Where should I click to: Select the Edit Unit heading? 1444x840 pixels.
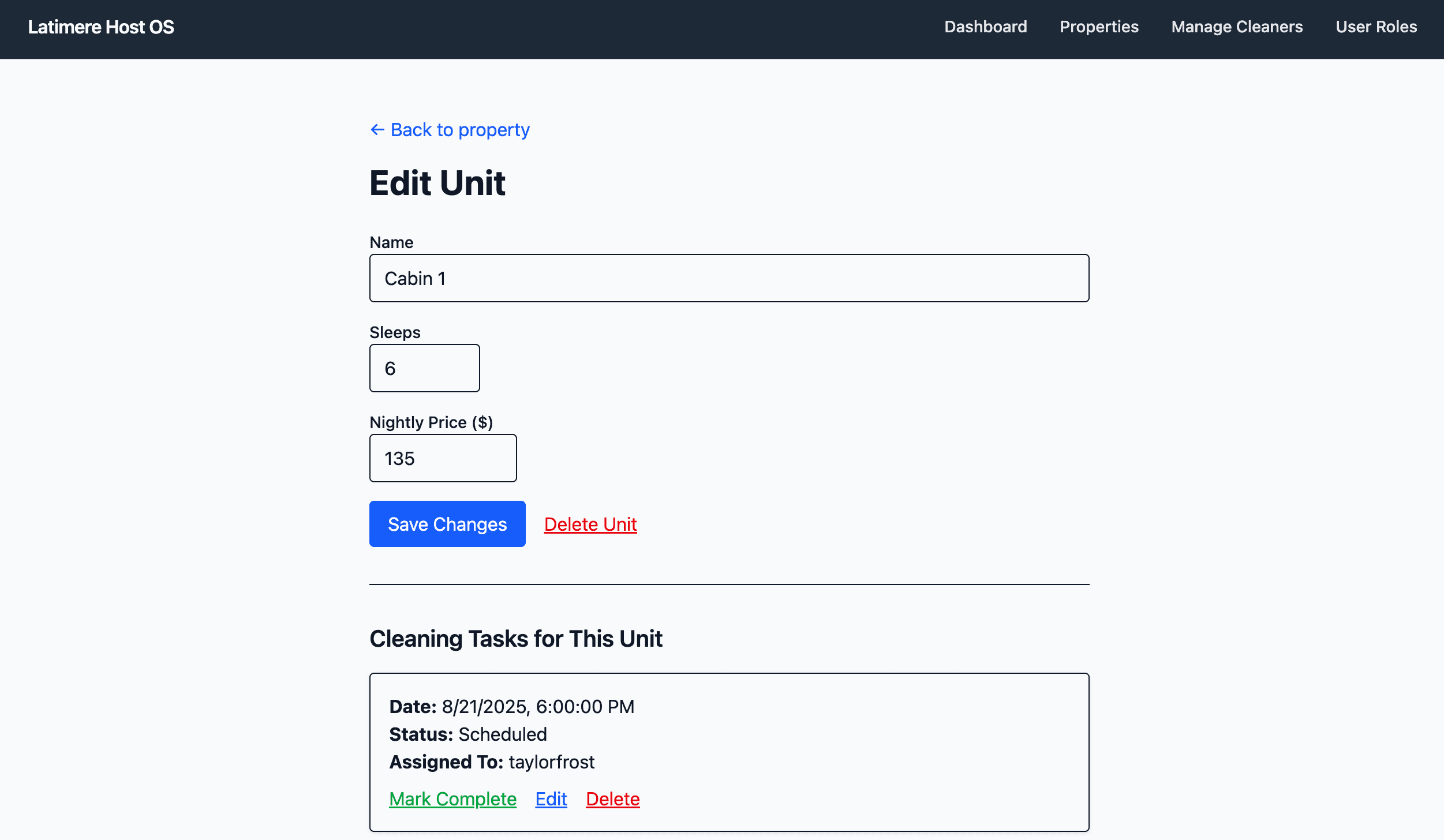[437, 183]
